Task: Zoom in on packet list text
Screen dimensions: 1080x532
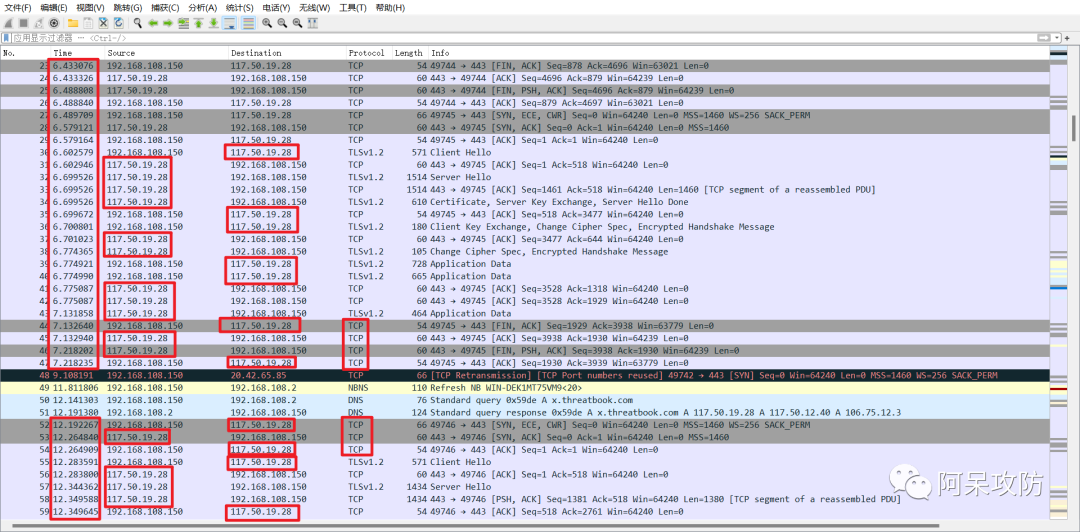Action: point(269,22)
